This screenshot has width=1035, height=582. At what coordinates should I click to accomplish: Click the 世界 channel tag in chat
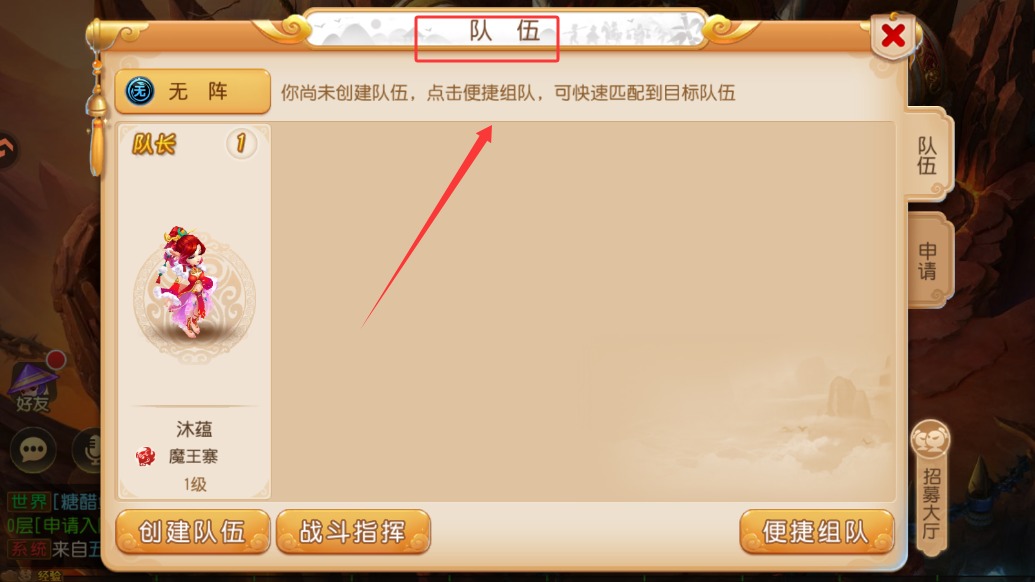tap(29, 502)
